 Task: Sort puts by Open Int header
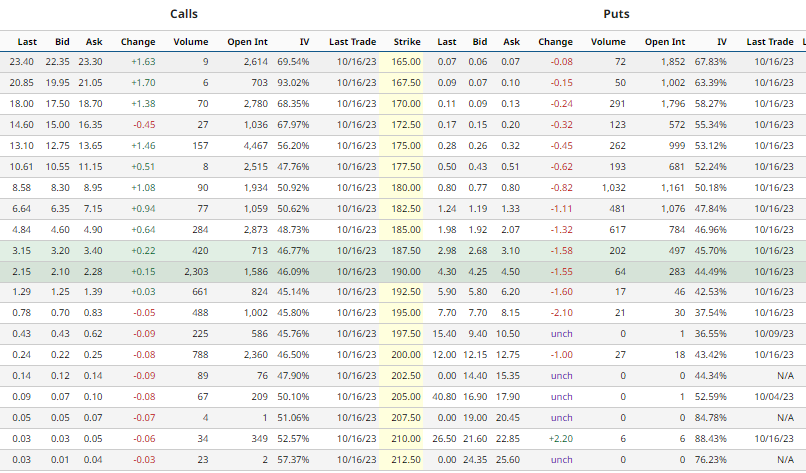point(665,42)
